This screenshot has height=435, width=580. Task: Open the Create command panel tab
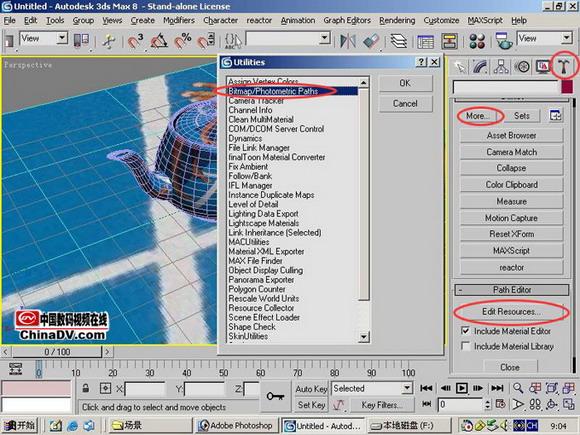(x=460, y=67)
